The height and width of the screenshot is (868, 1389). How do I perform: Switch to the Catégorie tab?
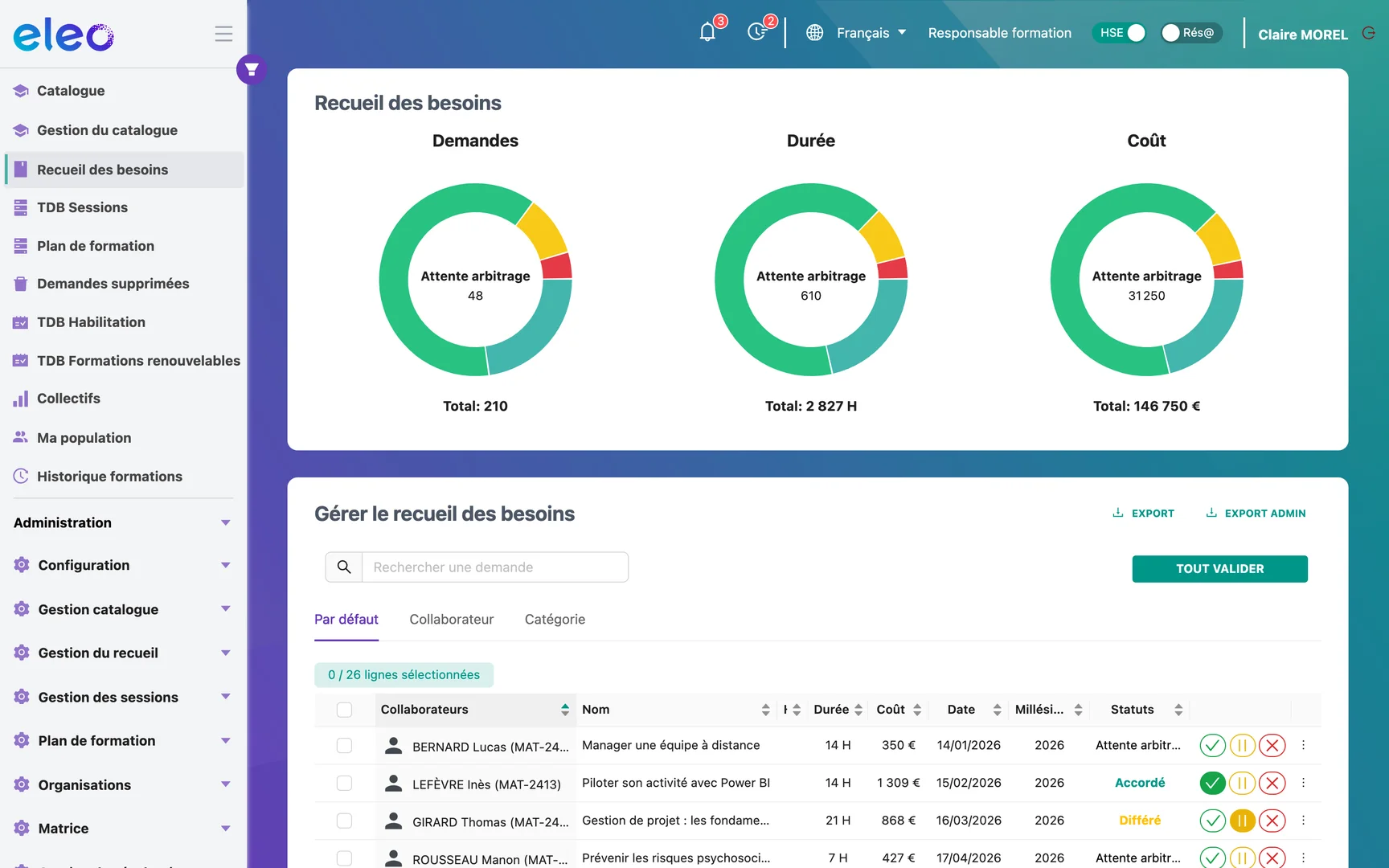click(555, 620)
